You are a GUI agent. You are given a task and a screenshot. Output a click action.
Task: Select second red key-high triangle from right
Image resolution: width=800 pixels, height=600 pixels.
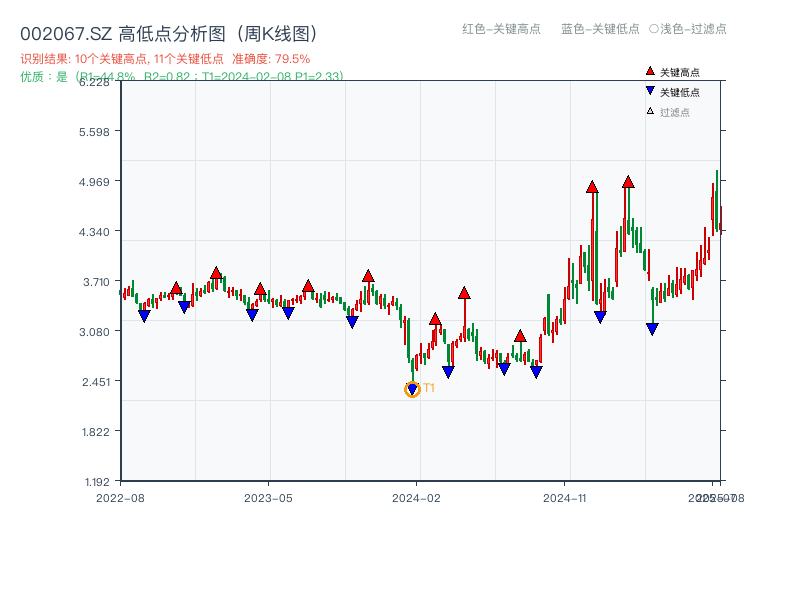click(x=592, y=187)
